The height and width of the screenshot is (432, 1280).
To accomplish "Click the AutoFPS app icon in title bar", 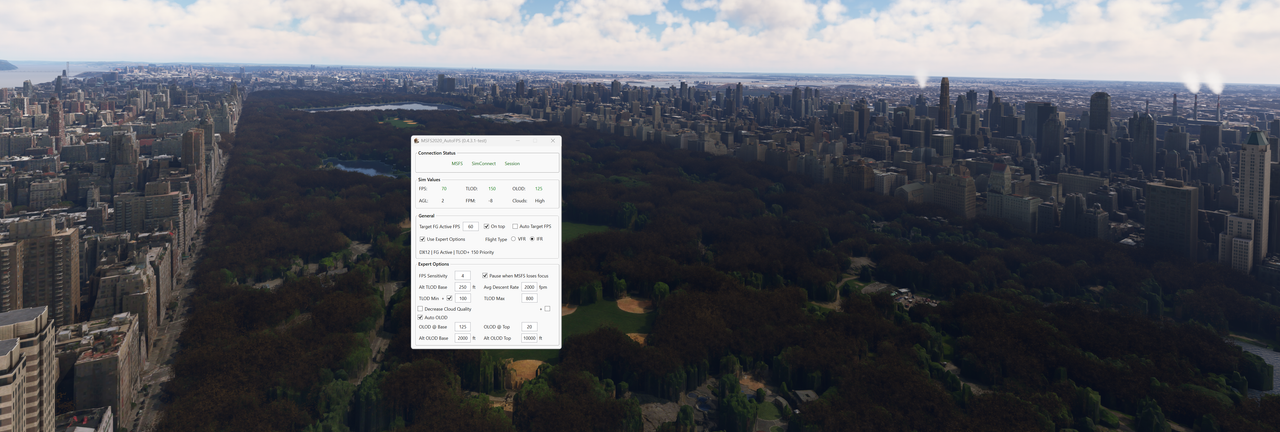I will click(x=416, y=141).
